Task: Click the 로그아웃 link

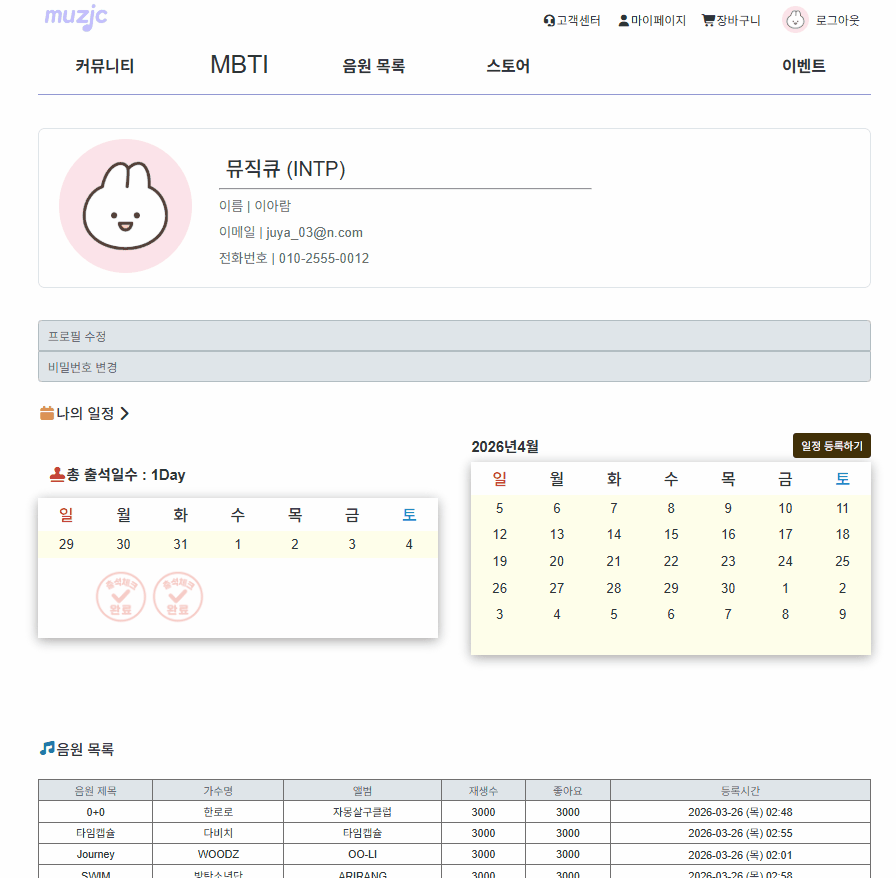Action: coord(837,20)
